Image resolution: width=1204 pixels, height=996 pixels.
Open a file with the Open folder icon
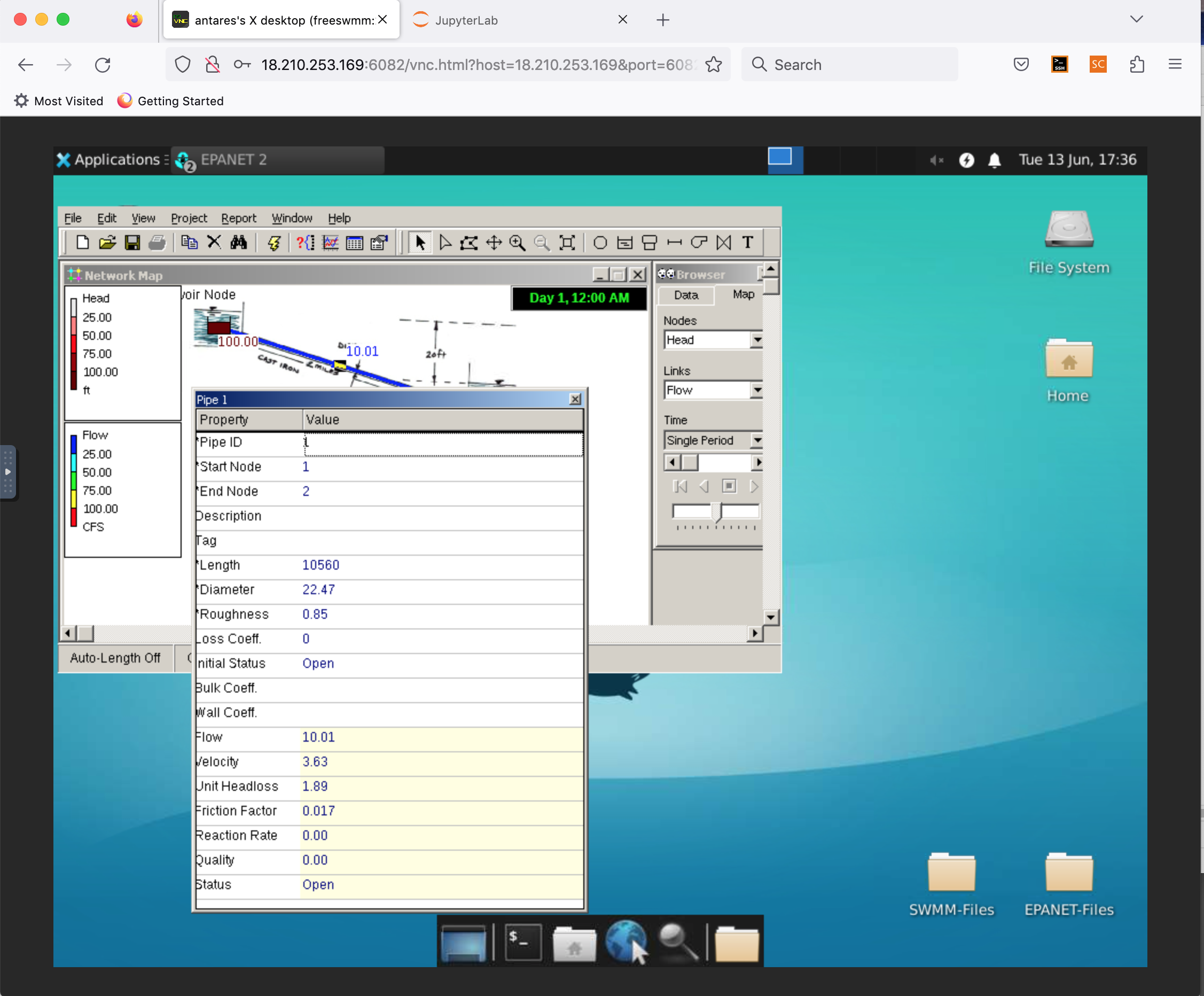tap(107, 243)
